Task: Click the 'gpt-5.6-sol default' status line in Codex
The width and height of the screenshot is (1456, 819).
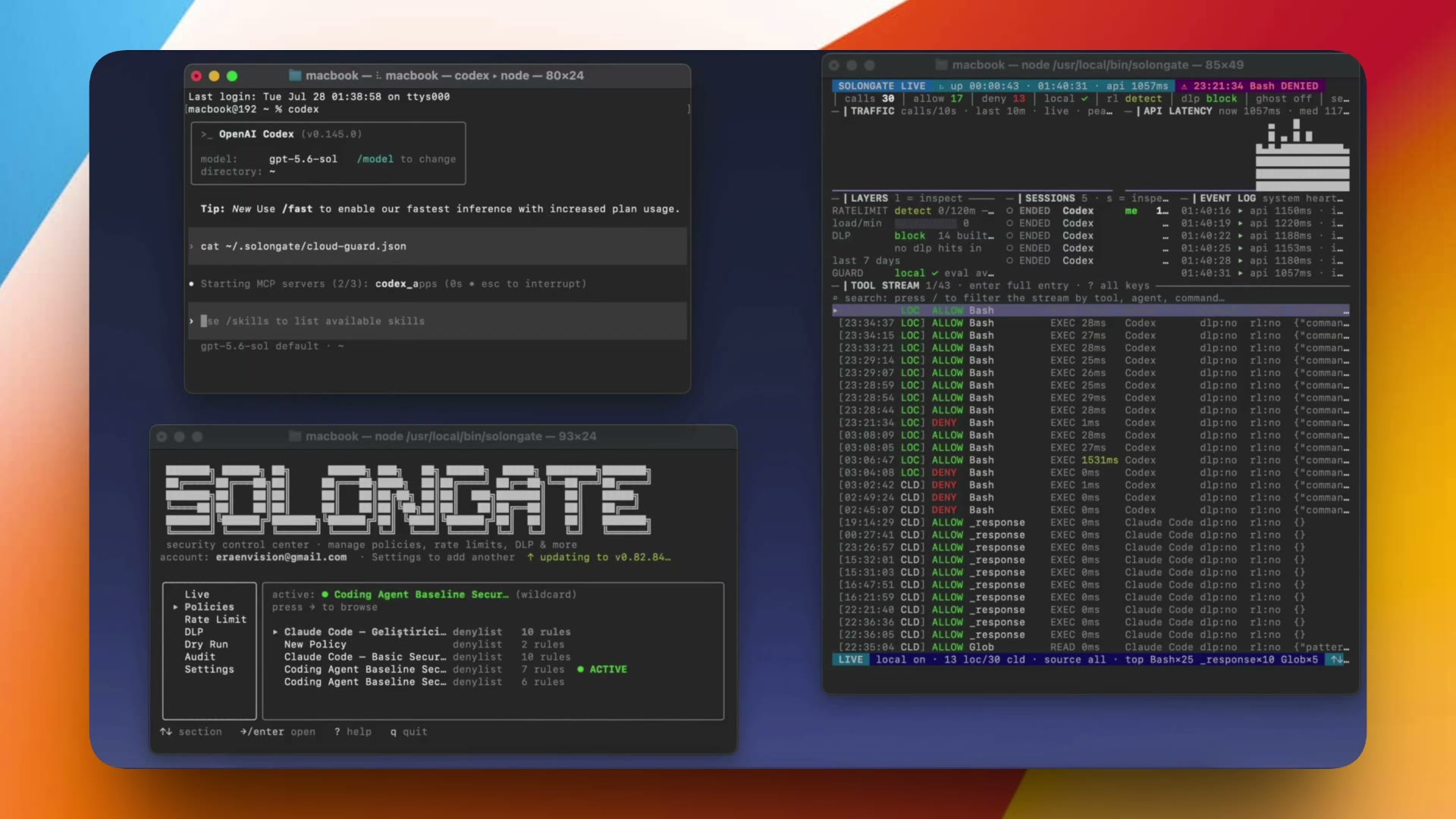Action: pyautogui.click(x=272, y=347)
